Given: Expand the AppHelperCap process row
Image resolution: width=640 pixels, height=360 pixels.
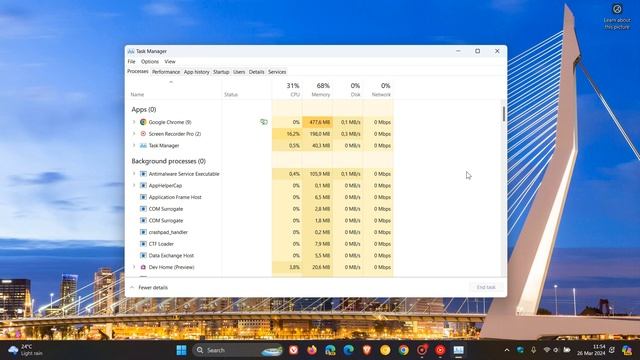Looking at the screenshot, I should (x=134, y=185).
